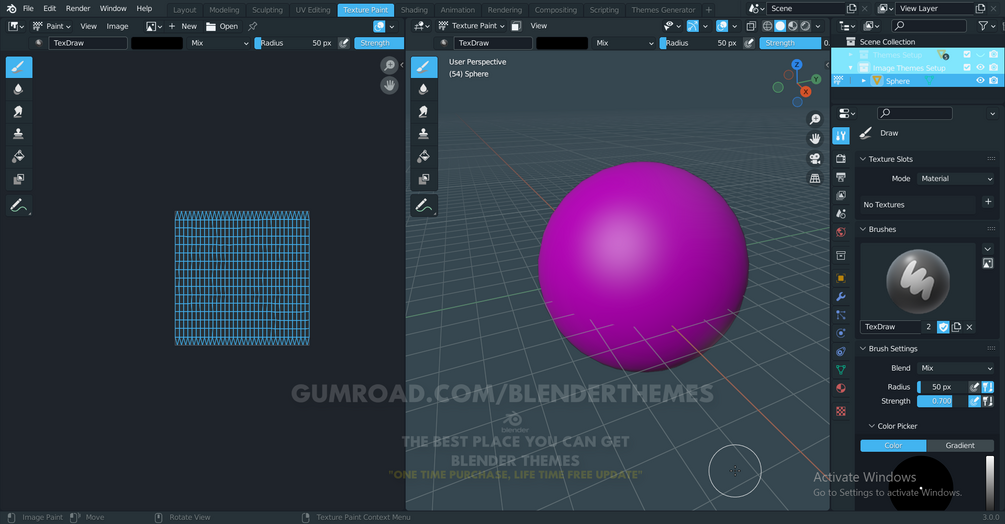Add a texture slot with the plus button

[x=988, y=202]
